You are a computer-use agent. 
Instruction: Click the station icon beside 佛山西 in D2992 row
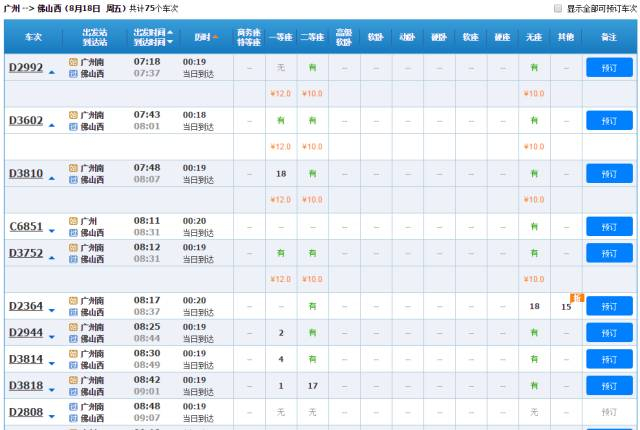point(73,74)
